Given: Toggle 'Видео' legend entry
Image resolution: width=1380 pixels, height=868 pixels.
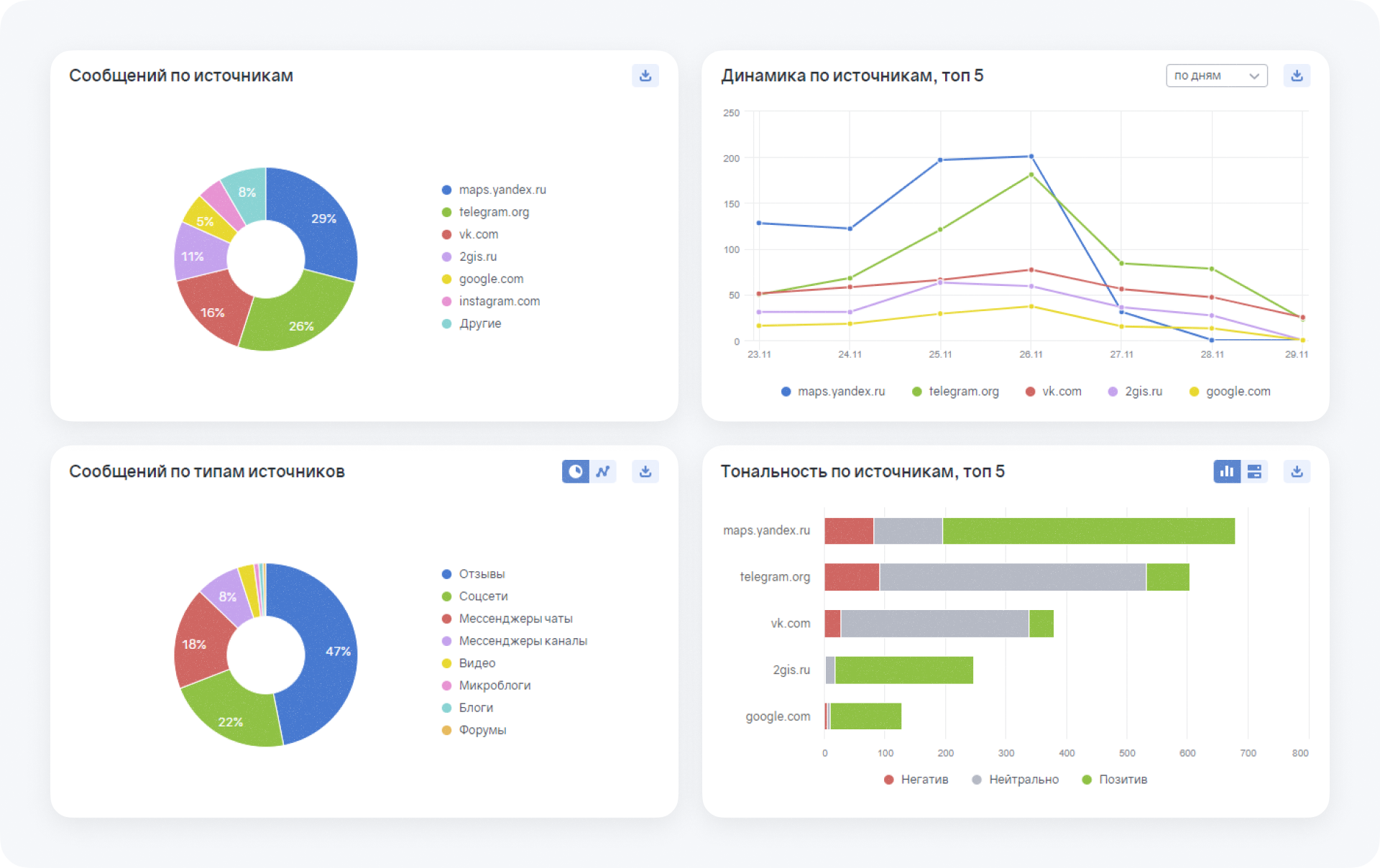Looking at the screenshot, I should [x=469, y=663].
